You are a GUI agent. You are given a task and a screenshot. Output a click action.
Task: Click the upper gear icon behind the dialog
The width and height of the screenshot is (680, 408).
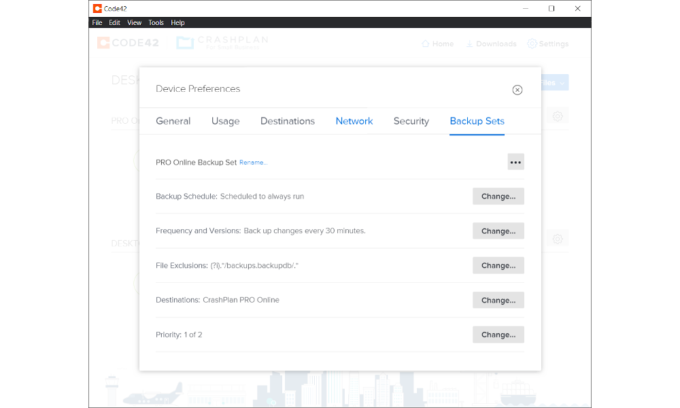[x=557, y=116]
